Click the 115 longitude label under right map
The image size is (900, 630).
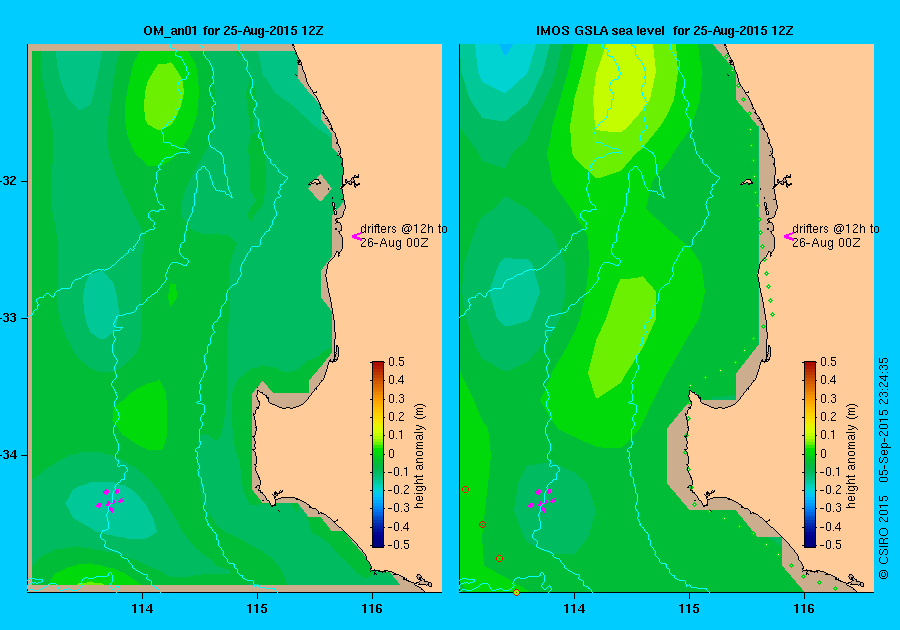(689, 609)
